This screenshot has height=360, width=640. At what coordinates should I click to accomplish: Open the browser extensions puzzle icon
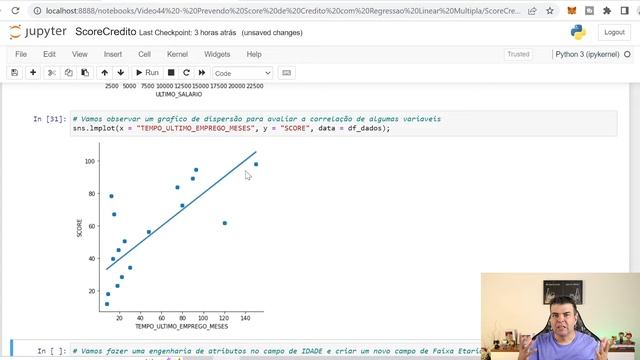coord(607,11)
